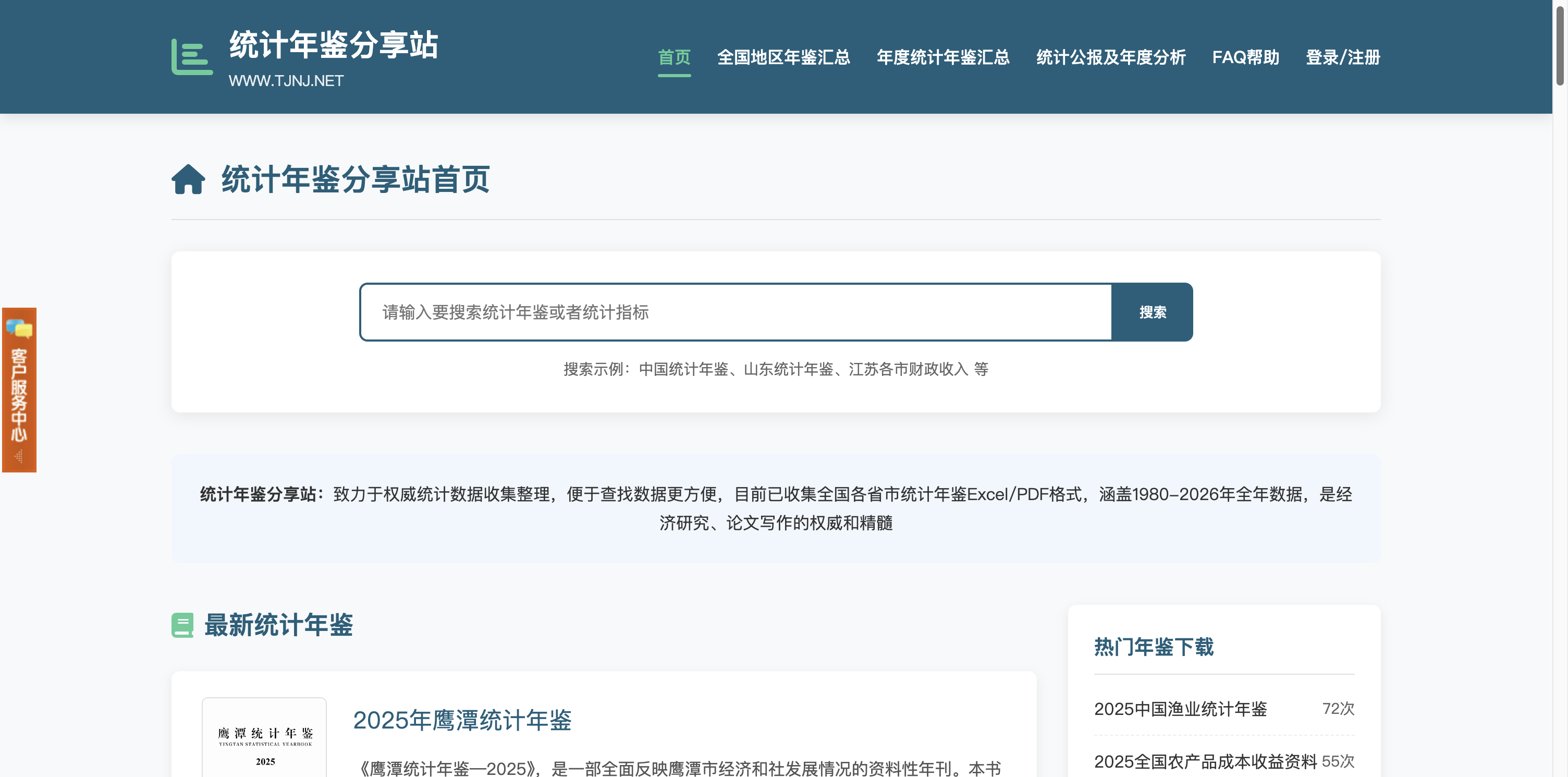Open 2025全国农产品成本收益资料 link

tap(1205, 761)
